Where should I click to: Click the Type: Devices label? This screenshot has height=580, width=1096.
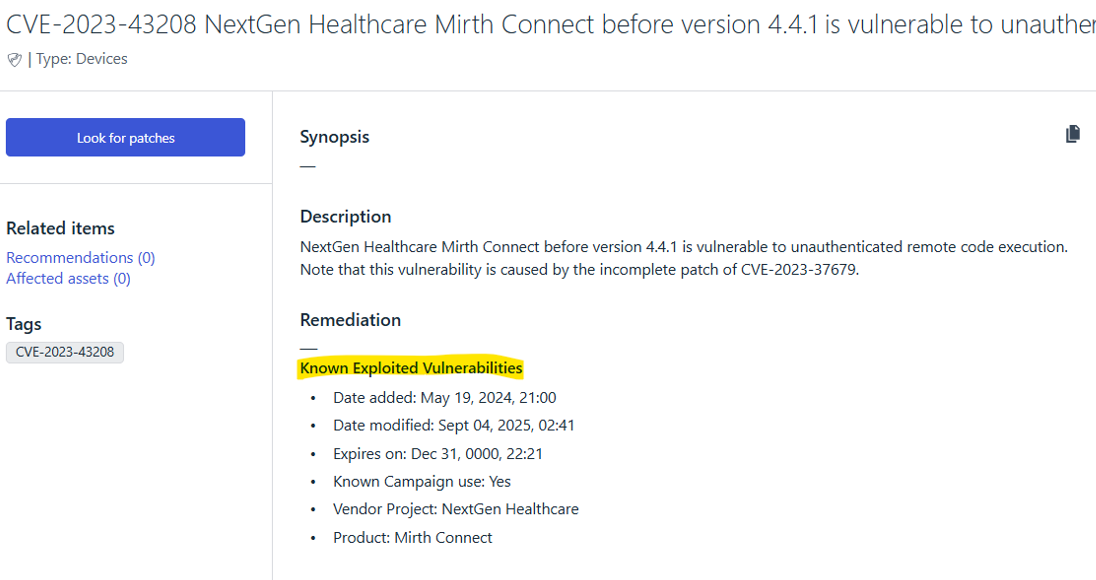click(x=82, y=59)
